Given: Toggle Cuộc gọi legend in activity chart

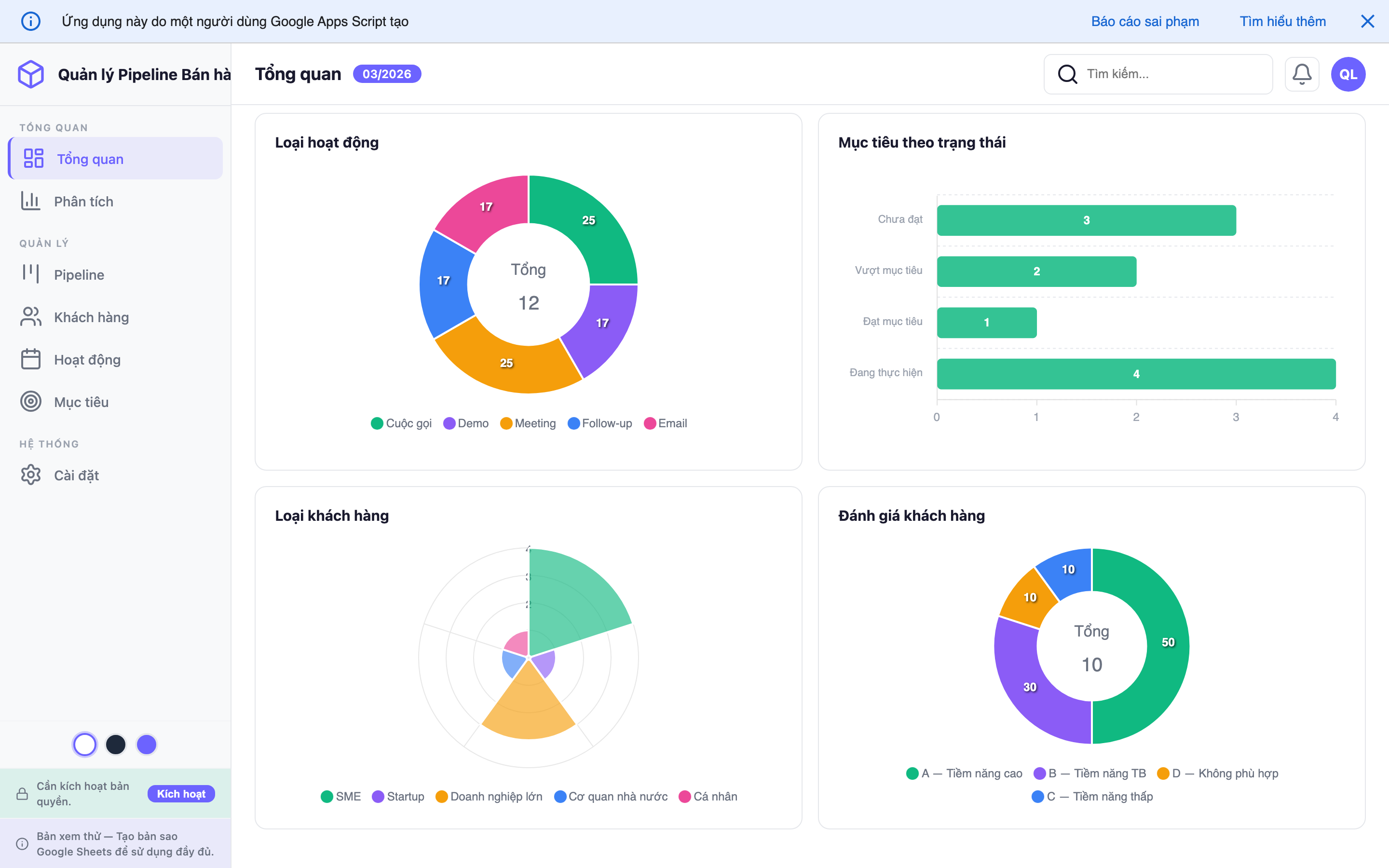Looking at the screenshot, I should pyautogui.click(x=401, y=423).
